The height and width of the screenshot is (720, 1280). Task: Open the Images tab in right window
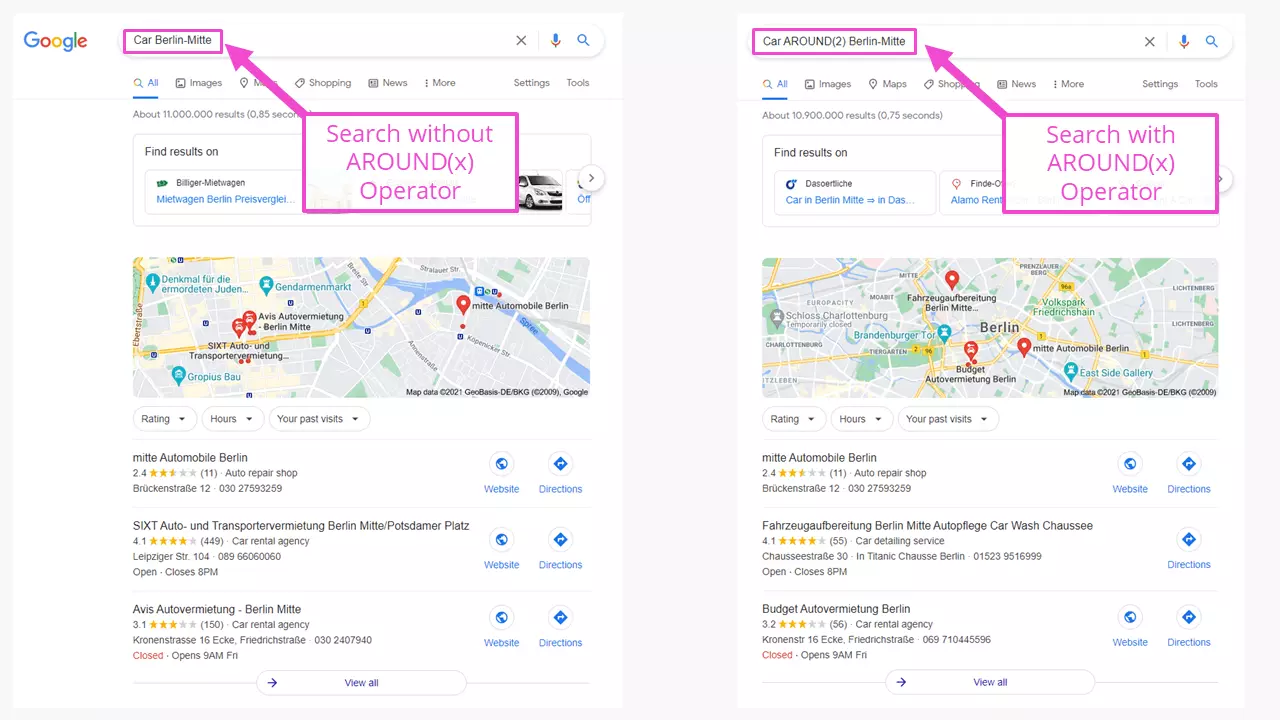click(828, 84)
